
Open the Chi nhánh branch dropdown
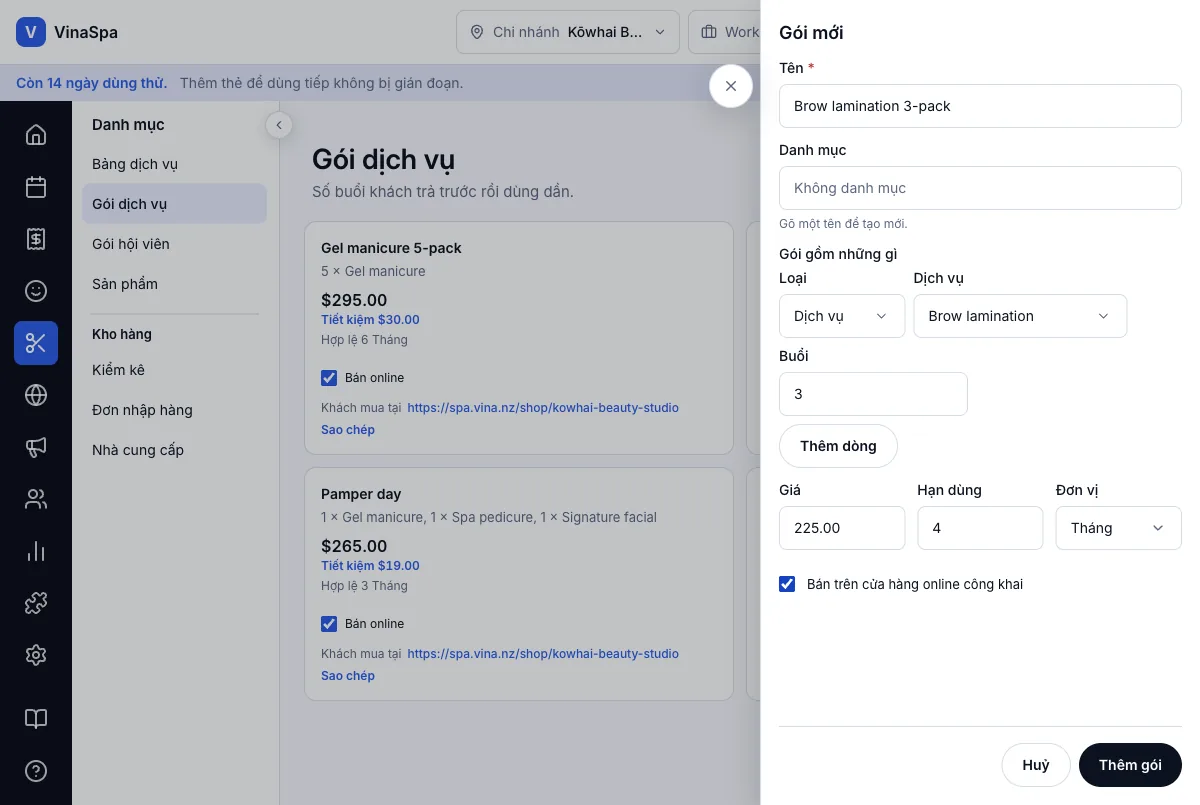(568, 32)
